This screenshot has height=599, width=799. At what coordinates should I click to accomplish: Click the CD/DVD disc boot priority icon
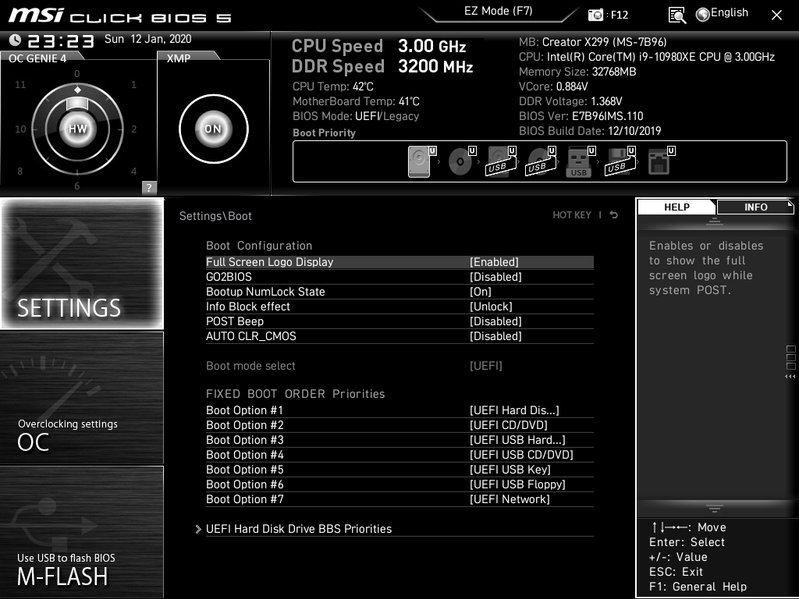462,161
